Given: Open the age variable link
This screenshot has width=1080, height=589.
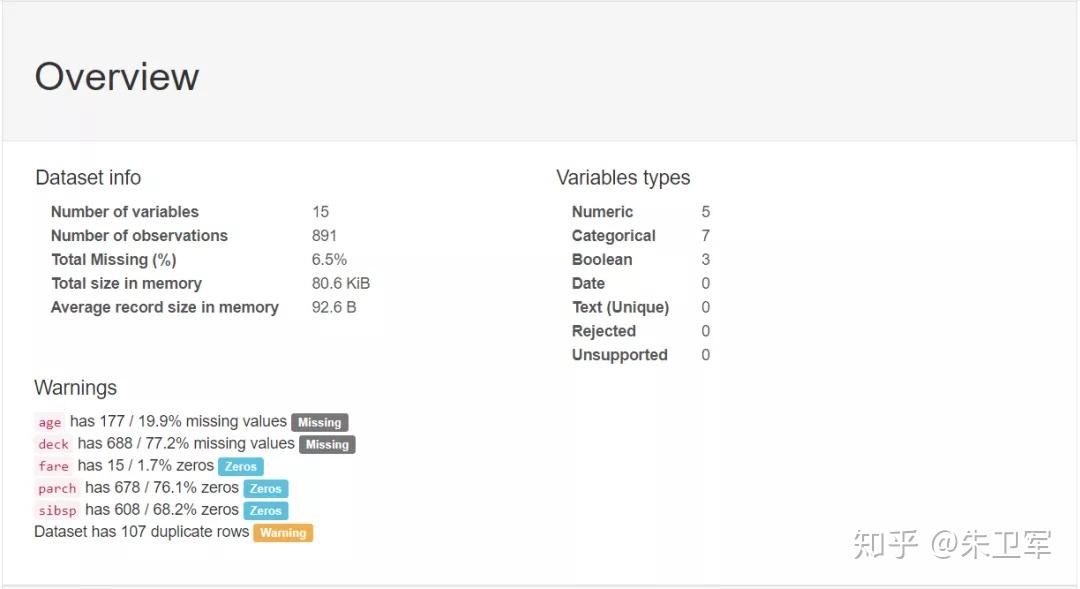Looking at the screenshot, I should [x=50, y=422].
